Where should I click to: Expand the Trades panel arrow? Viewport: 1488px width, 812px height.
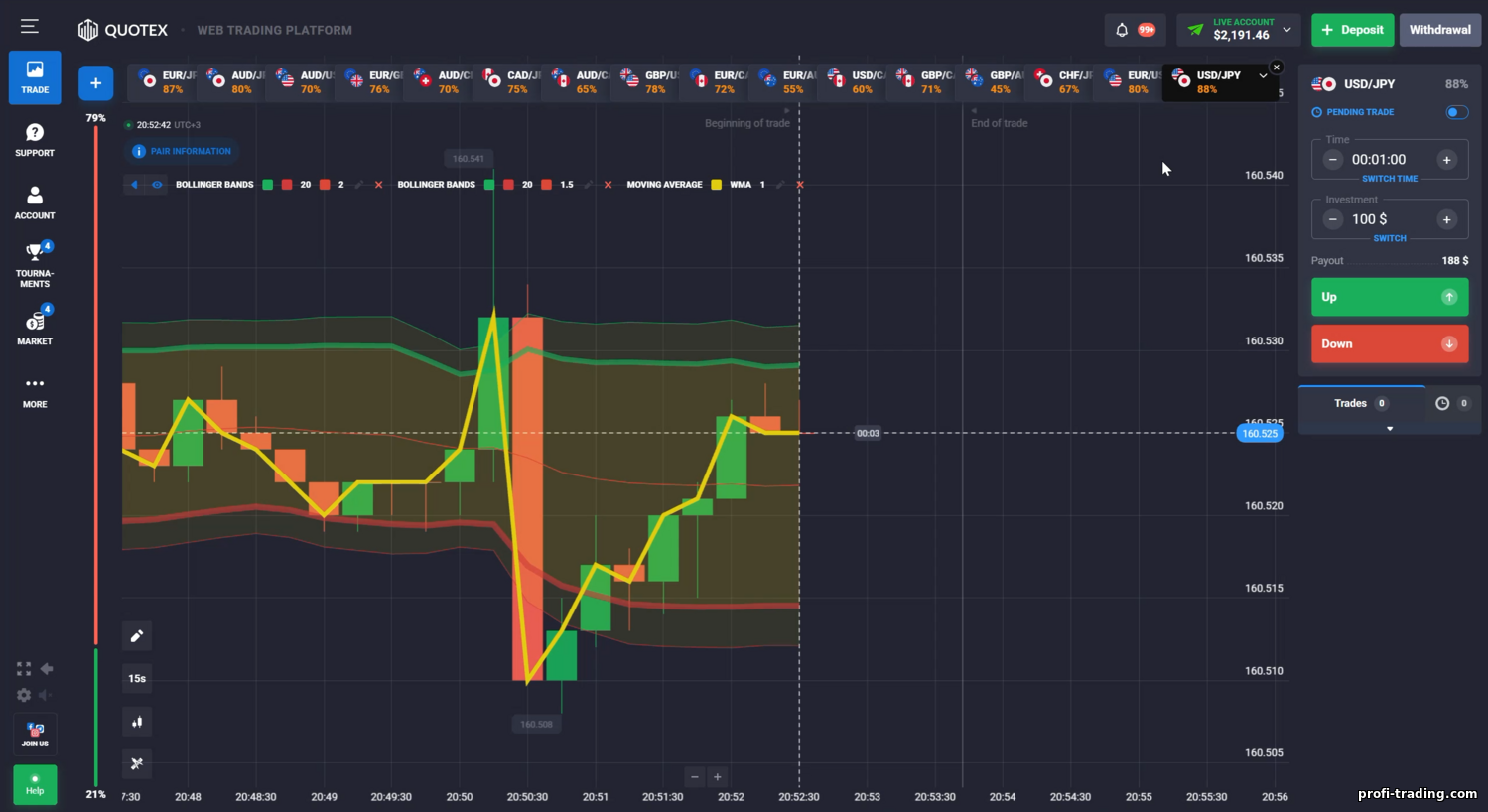pos(1390,429)
